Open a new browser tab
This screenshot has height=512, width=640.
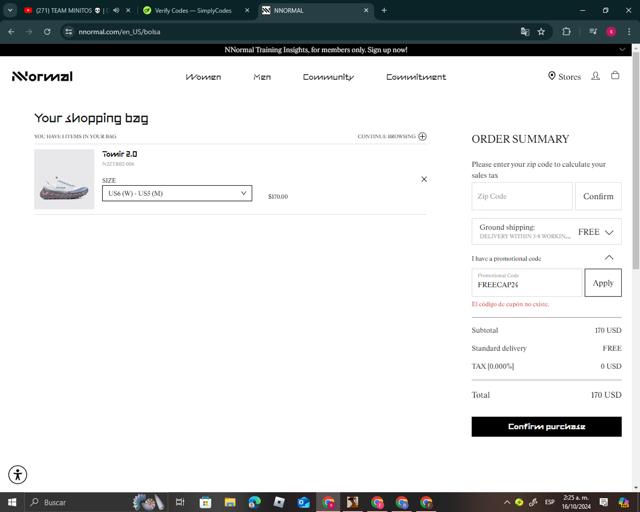click(x=384, y=10)
